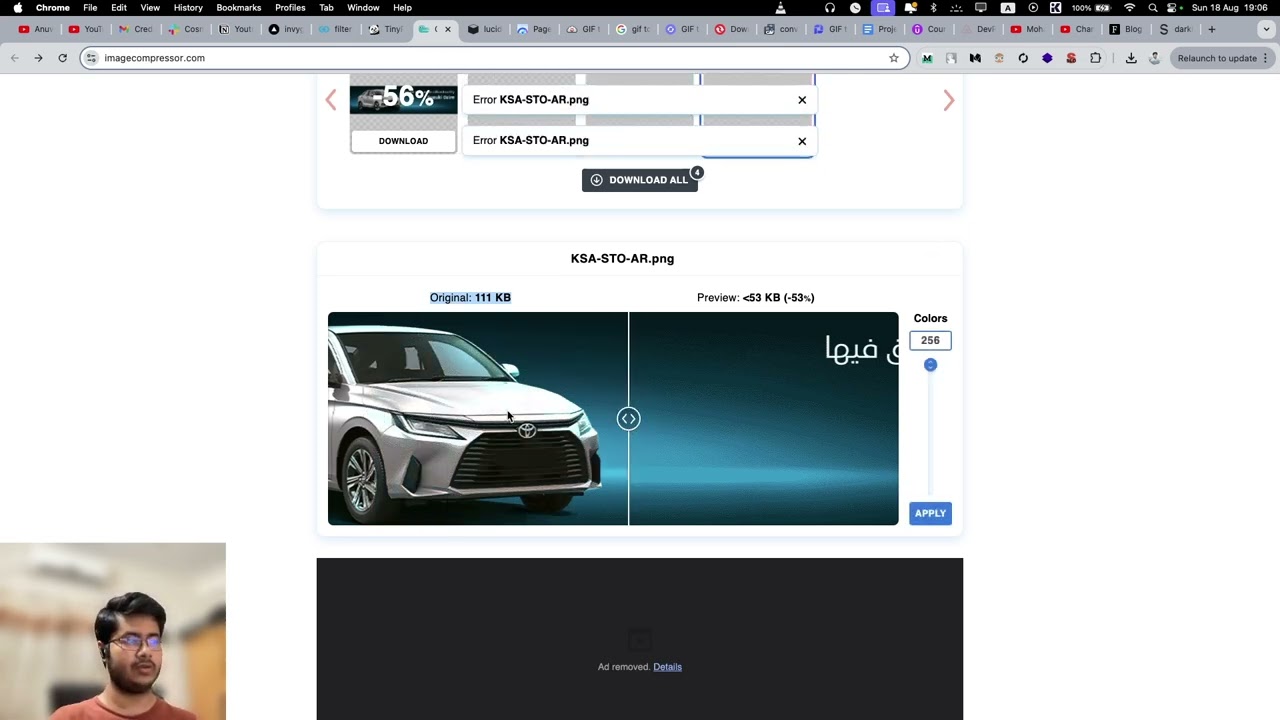Switch to the lucid tab

(x=485, y=29)
